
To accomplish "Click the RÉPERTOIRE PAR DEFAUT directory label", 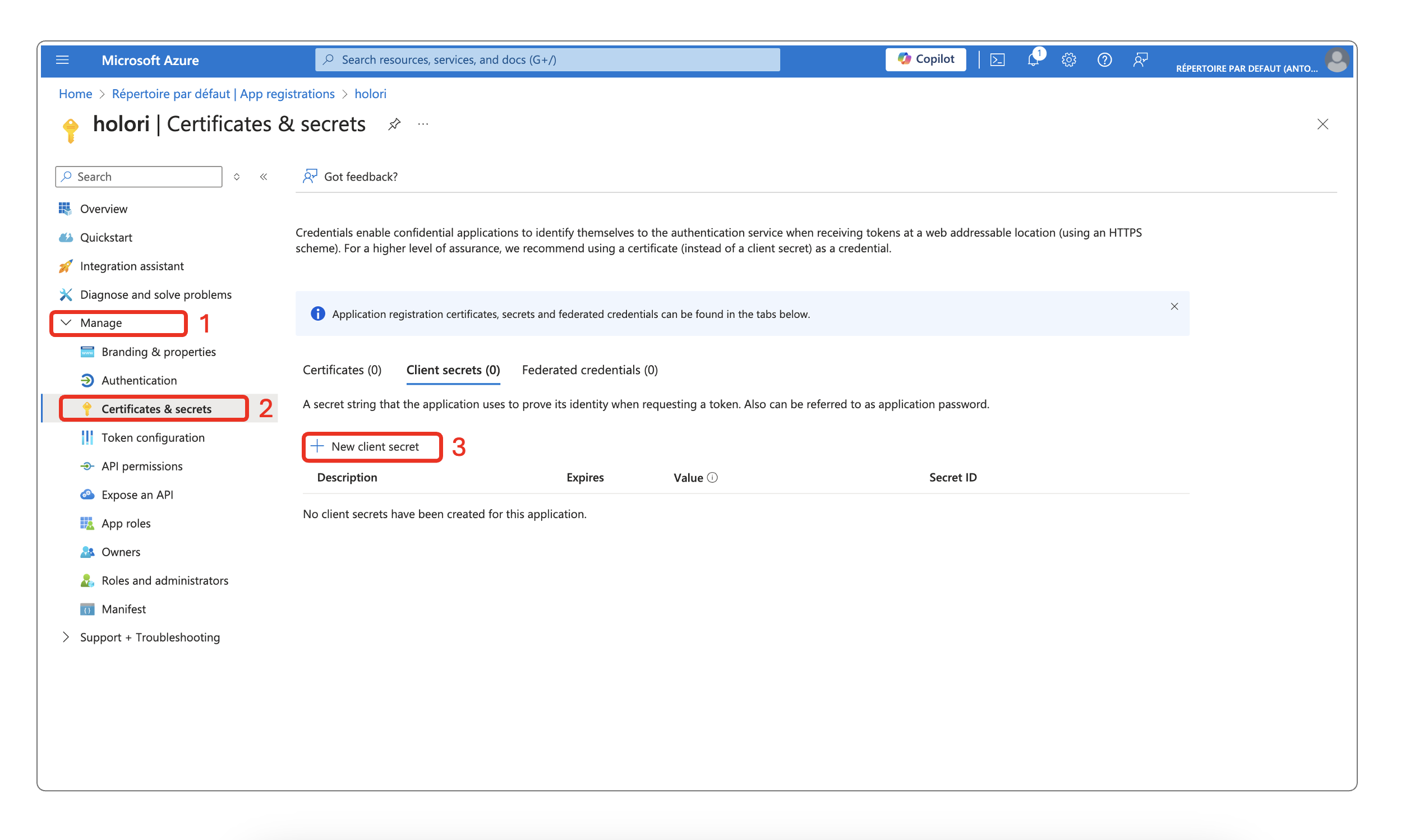I will point(1246,68).
